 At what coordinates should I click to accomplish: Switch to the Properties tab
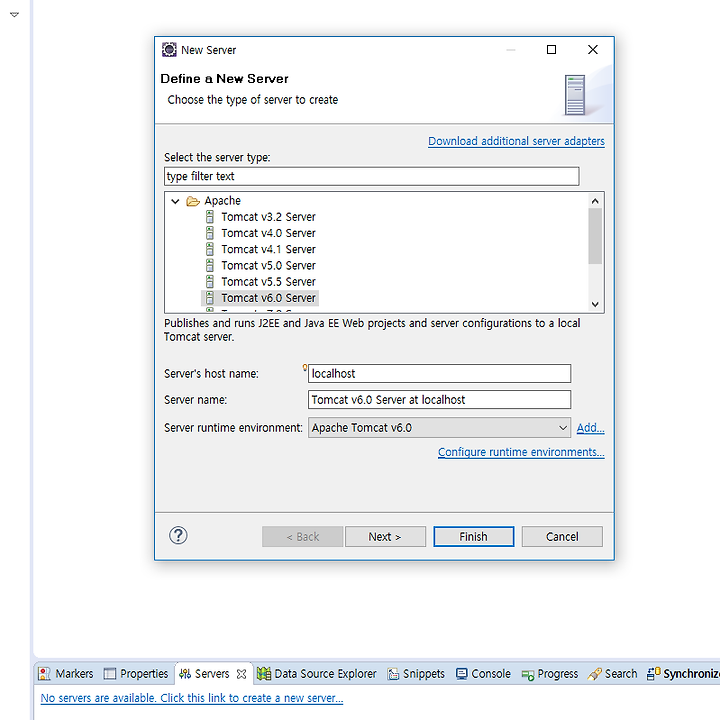pyautogui.click(x=136, y=674)
